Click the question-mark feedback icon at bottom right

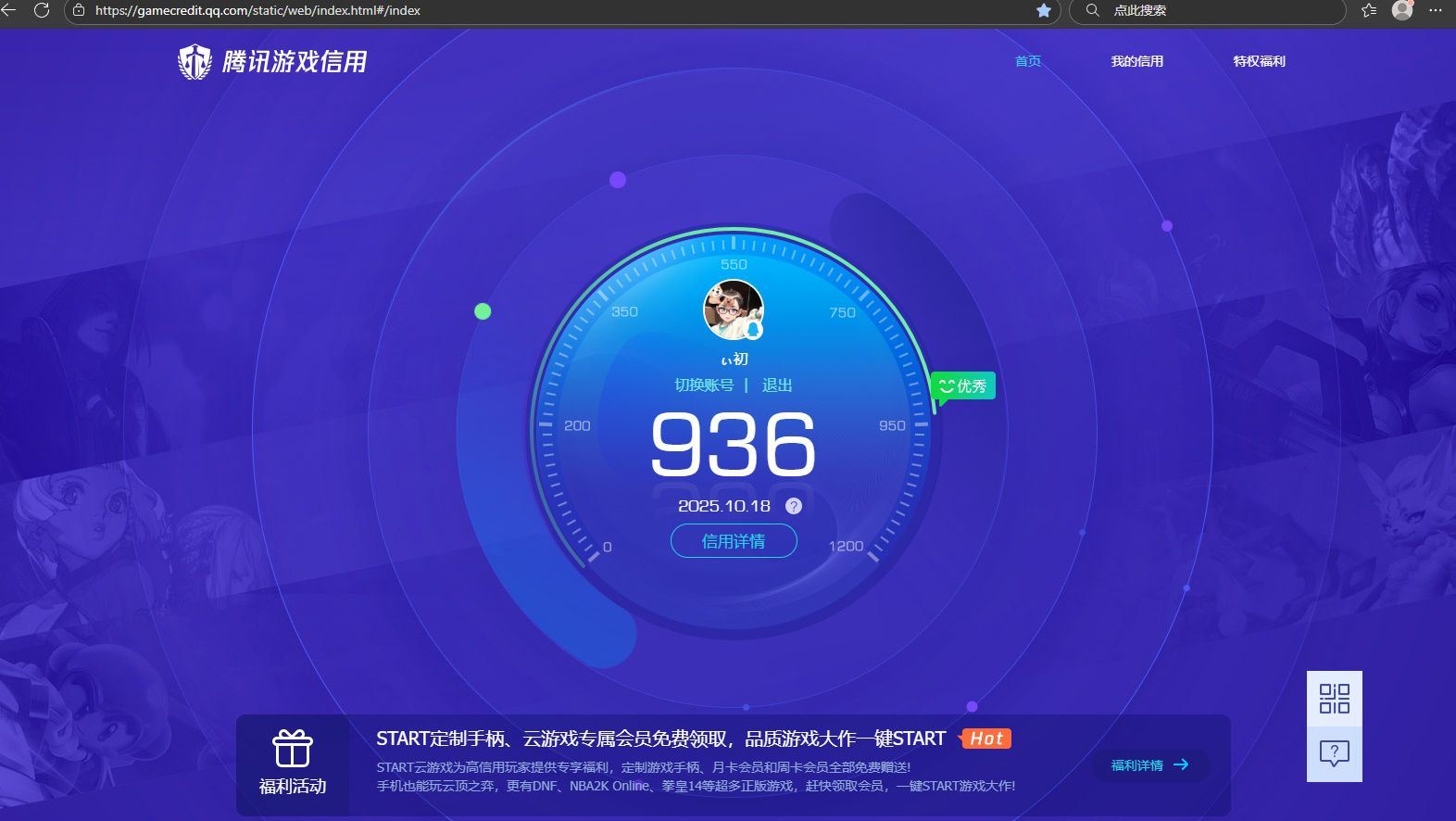pos(1334,752)
